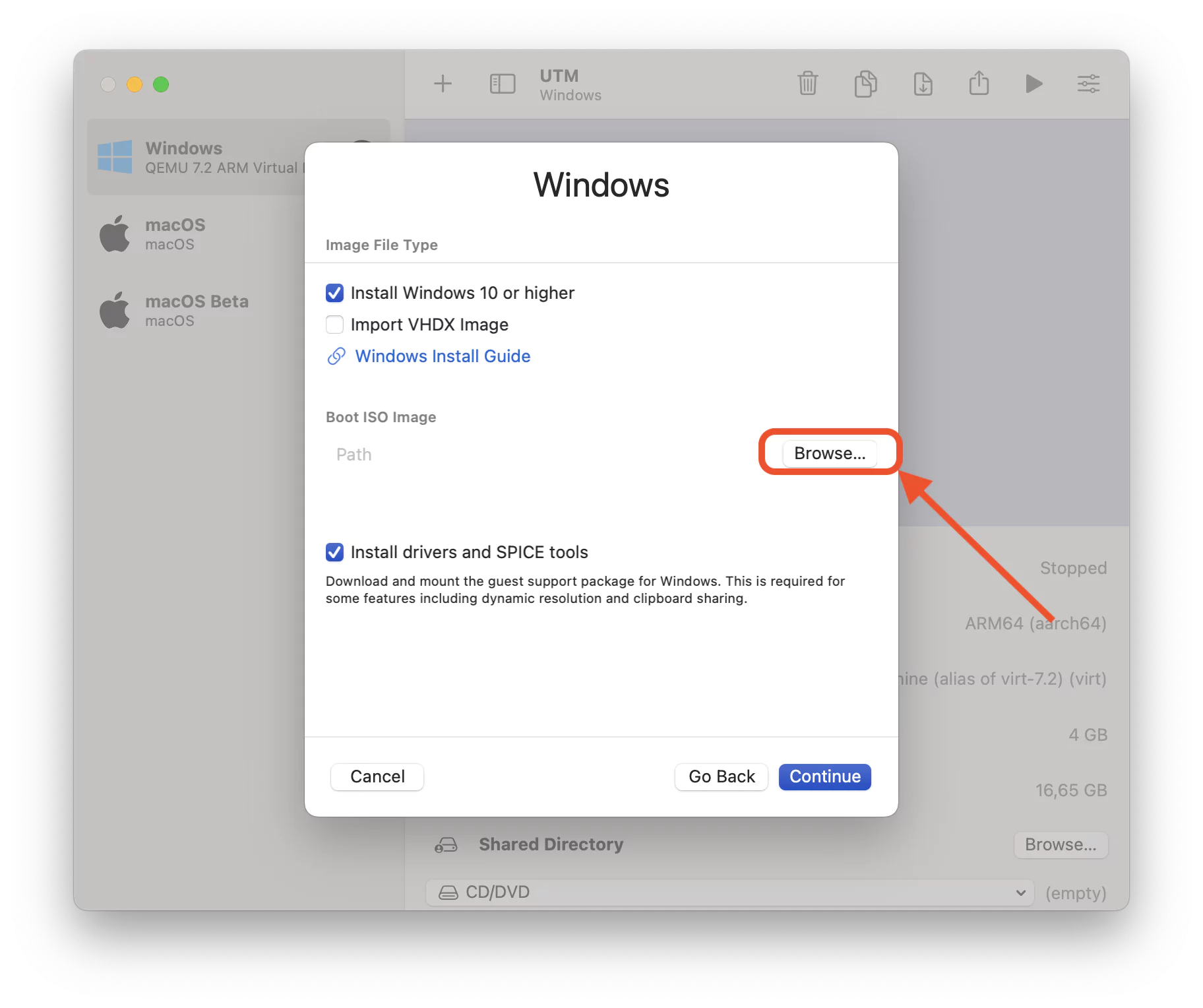Select the macOS VM in the sidebar

(238, 234)
